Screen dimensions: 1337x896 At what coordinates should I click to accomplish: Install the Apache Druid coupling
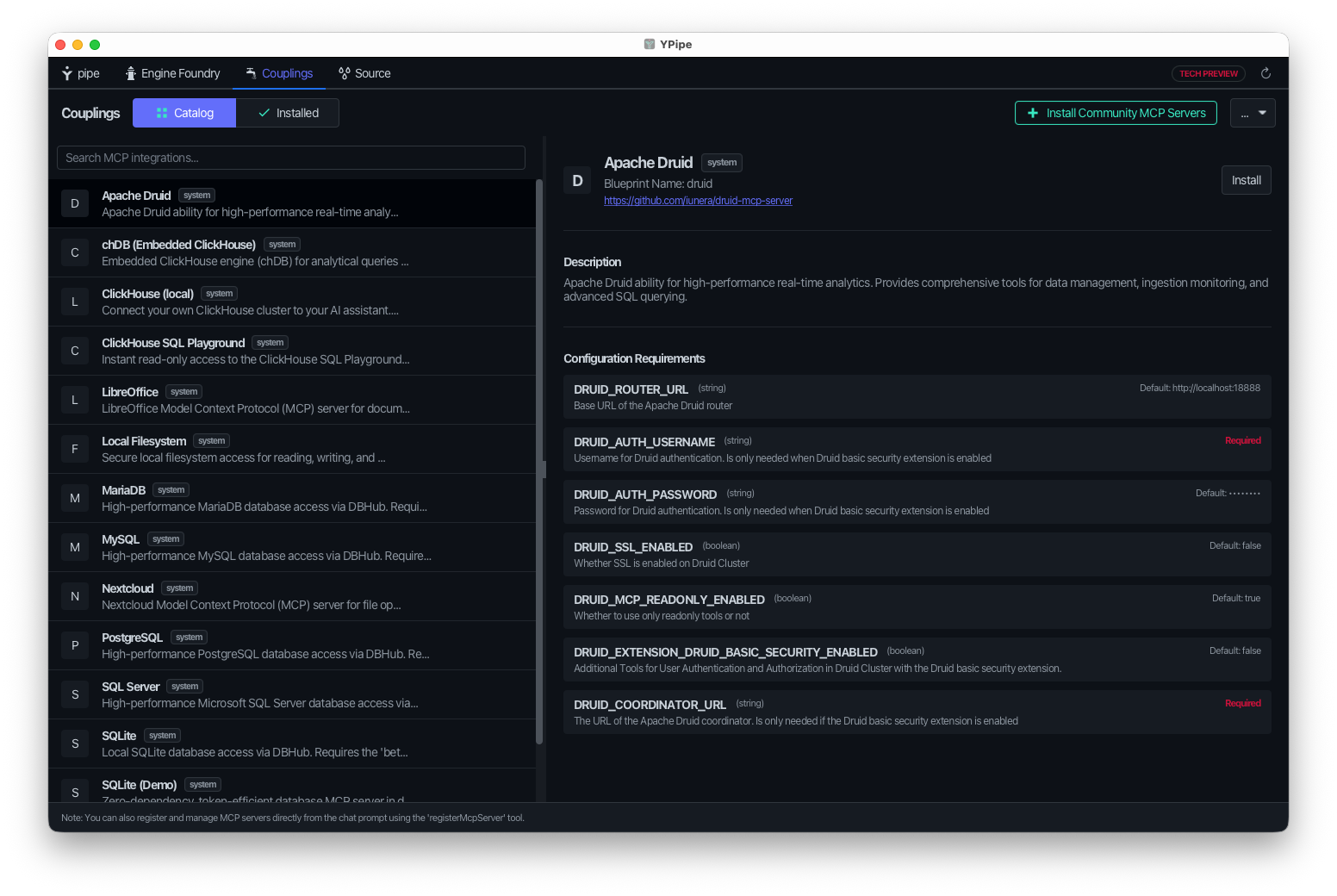[x=1246, y=180]
